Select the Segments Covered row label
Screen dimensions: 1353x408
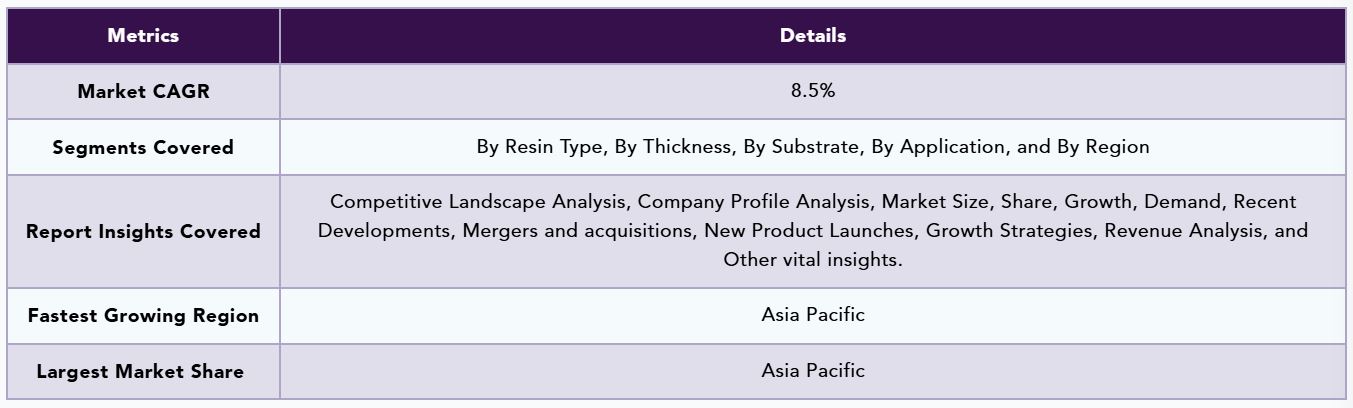tap(143, 147)
